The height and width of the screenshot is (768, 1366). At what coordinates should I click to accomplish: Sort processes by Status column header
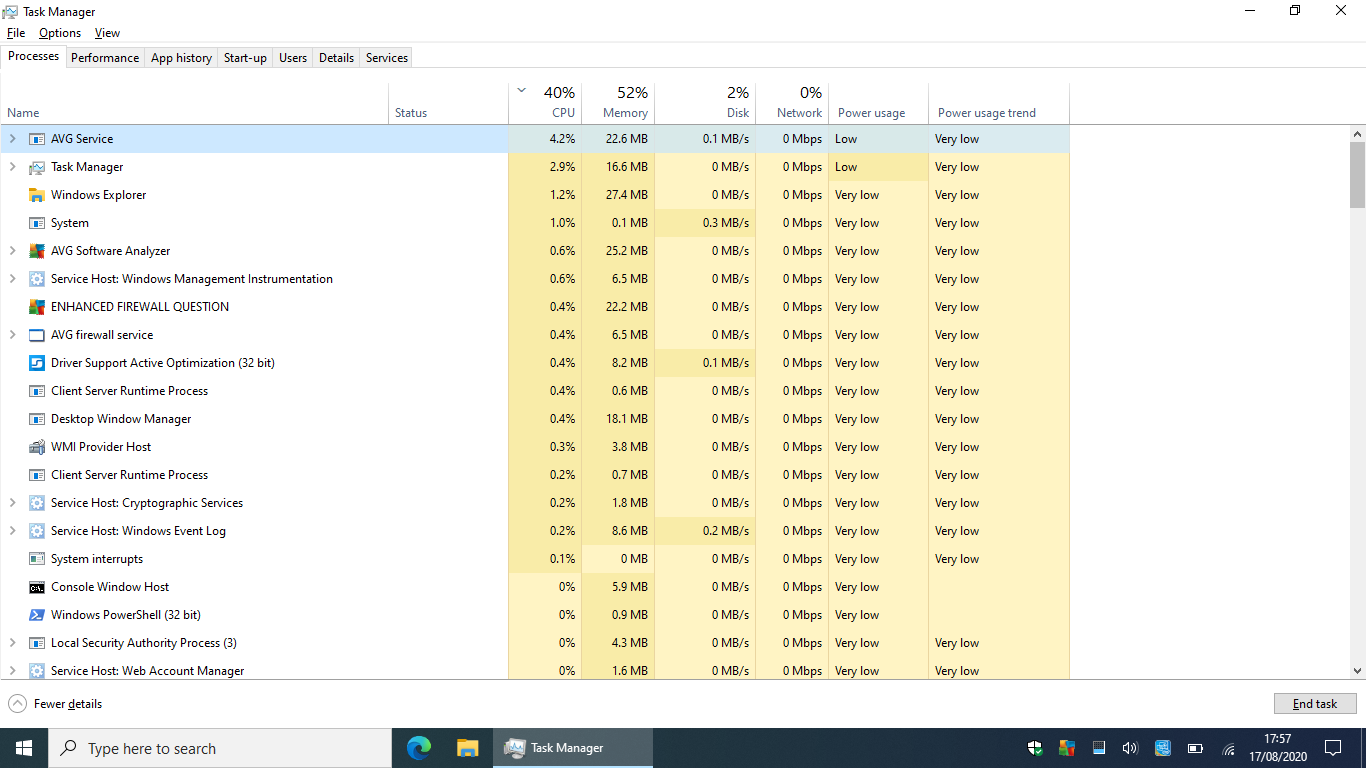click(x=448, y=102)
